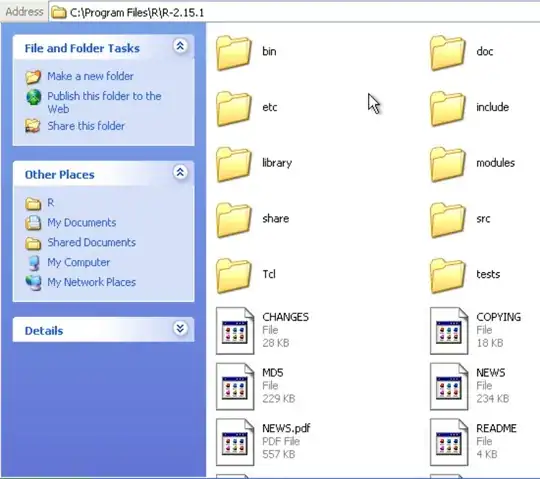Click the File and Folder Tasks header text
The width and height of the screenshot is (540, 479).
[x=82, y=48]
